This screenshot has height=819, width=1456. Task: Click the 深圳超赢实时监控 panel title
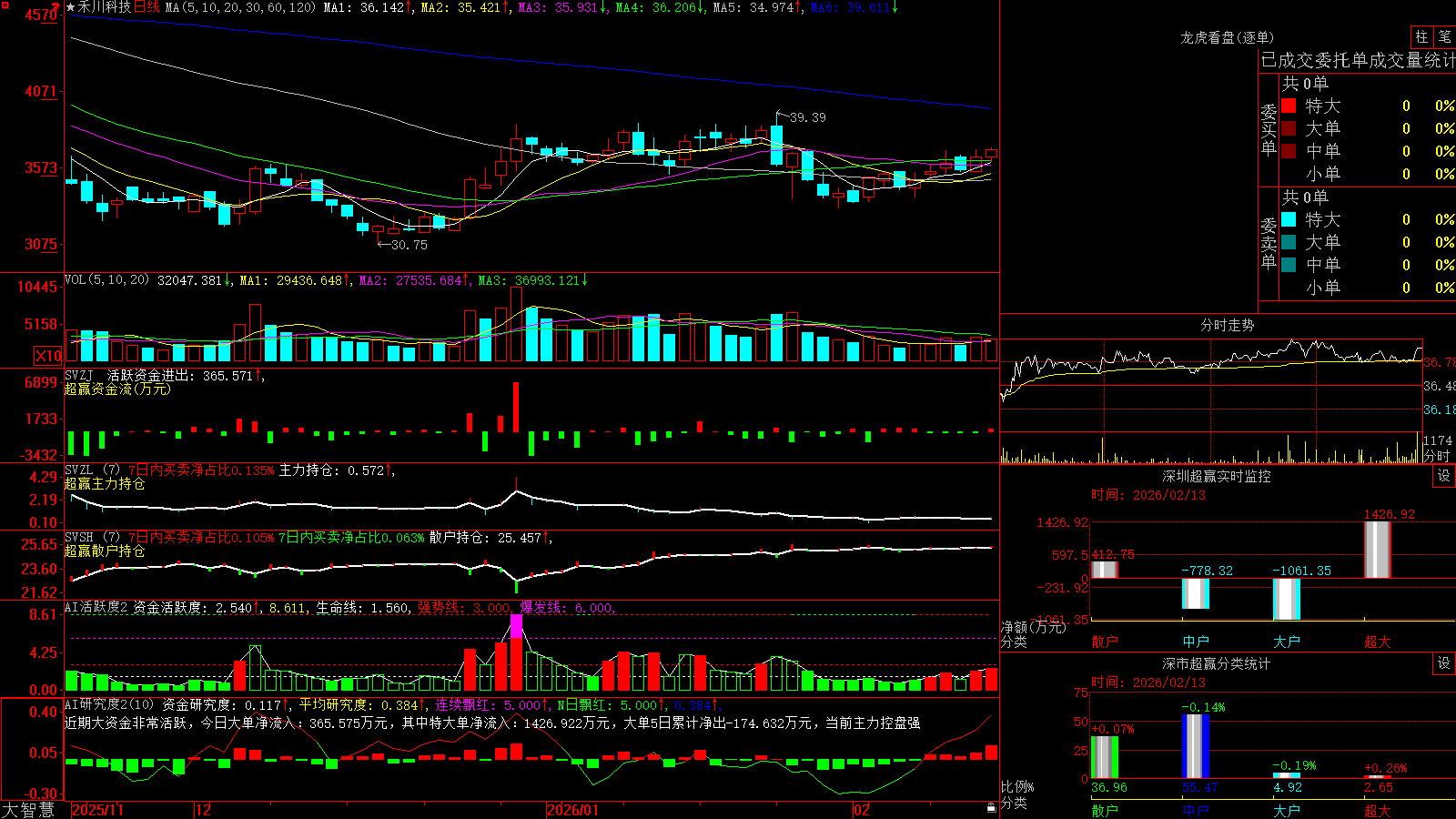pos(1216,476)
